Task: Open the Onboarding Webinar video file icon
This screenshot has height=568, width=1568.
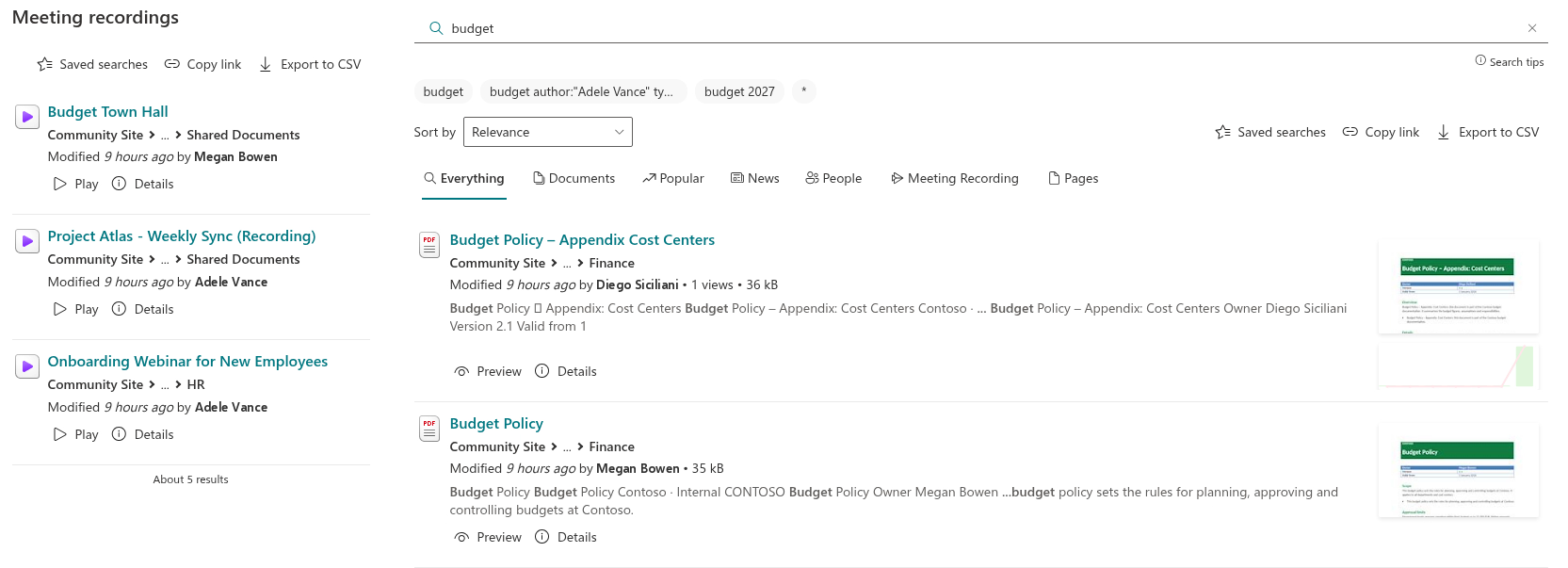Action: pos(27,366)
